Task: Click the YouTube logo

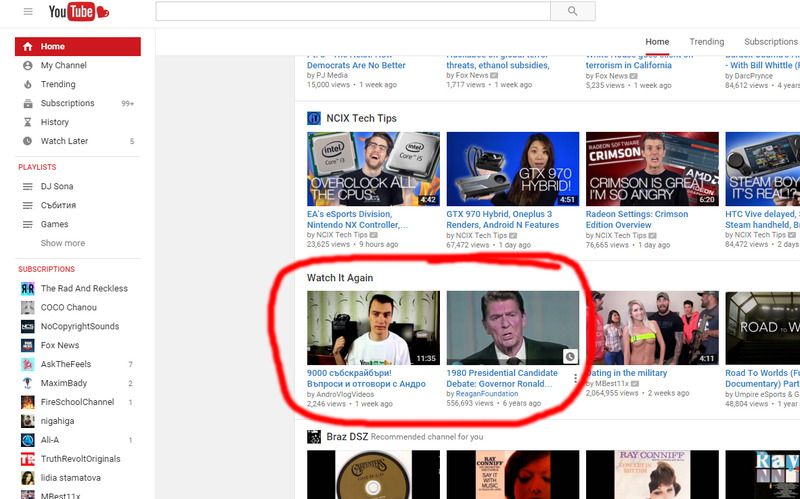Action: click(x=79, y=11)
